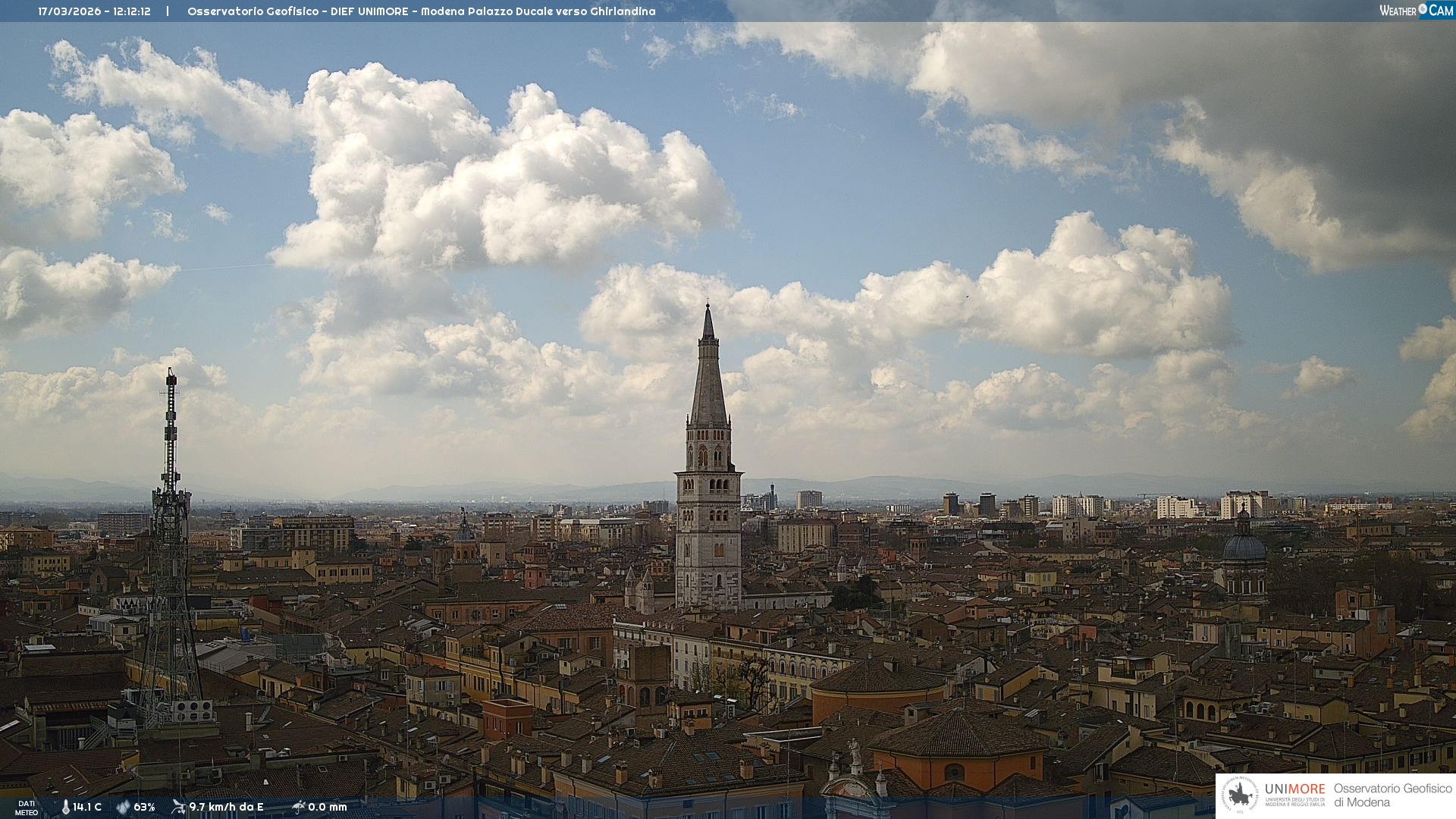This screenshot has height=819, width=1456.
Task: Click the blue church dome at right
Action: [x=1244, y=546]
